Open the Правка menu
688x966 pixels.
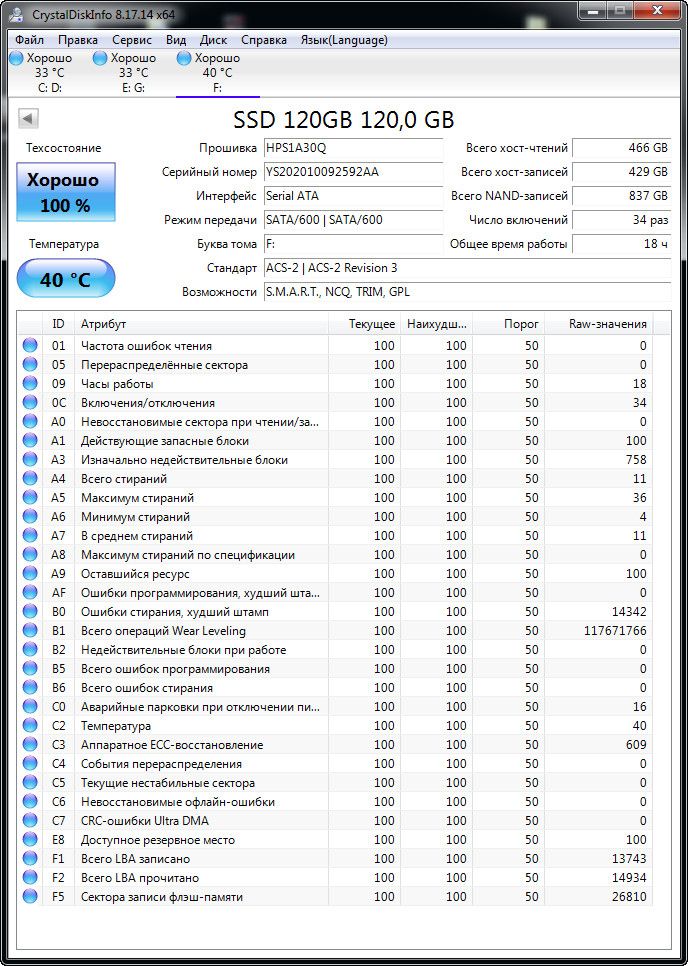[78, 40]
